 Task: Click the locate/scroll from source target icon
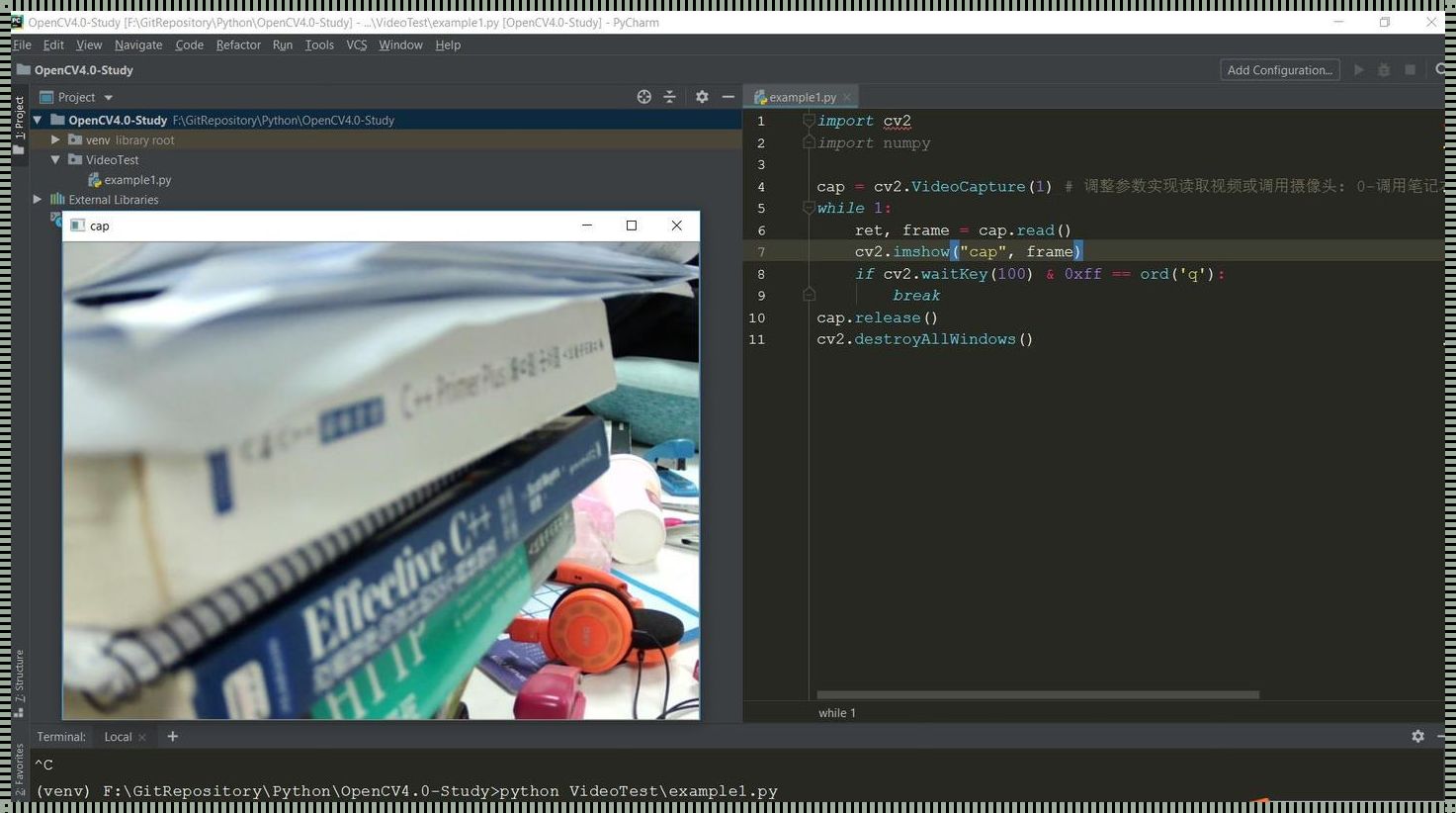pyautogui.click(x=643, y=97)
